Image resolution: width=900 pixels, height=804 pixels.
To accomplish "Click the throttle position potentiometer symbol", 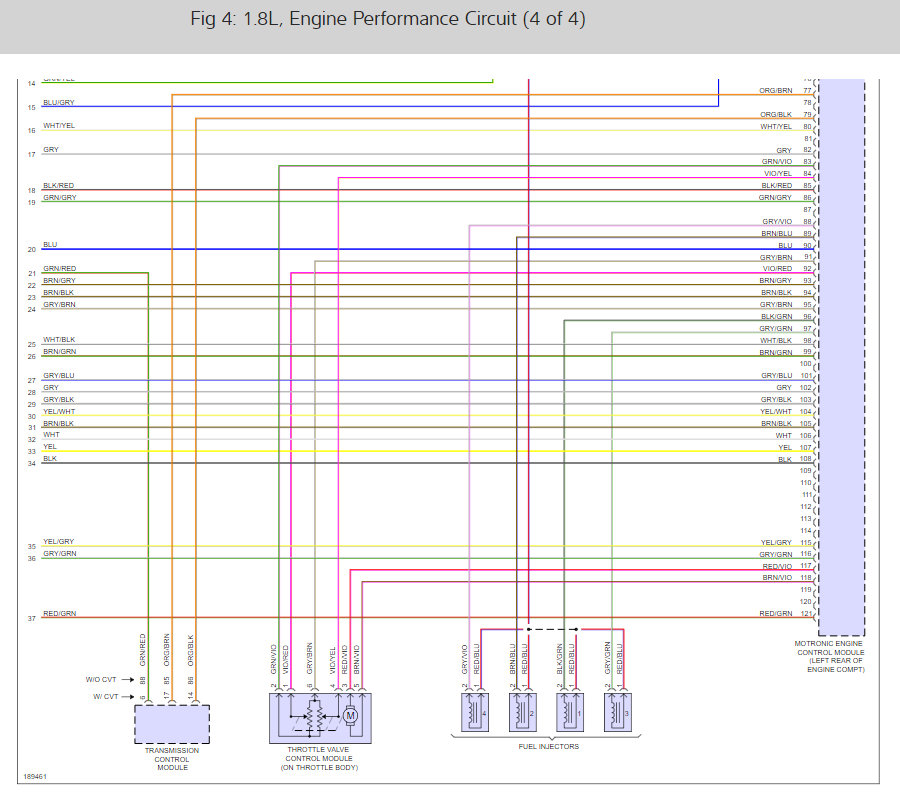I will 313,716.
